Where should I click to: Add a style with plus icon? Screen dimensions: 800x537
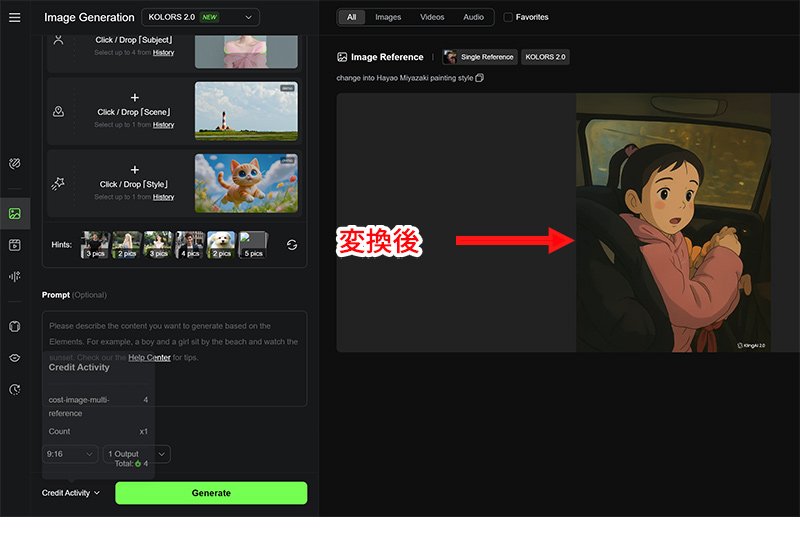coord(135,169)
